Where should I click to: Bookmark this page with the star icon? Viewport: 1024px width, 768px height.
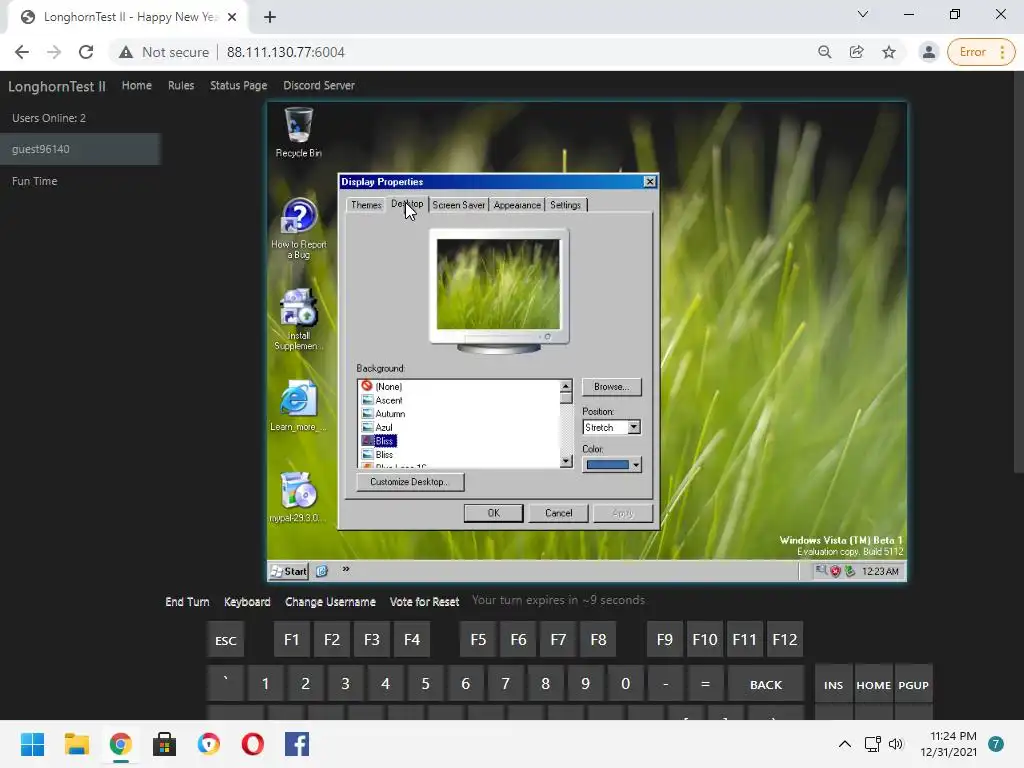tap(889, 52)
